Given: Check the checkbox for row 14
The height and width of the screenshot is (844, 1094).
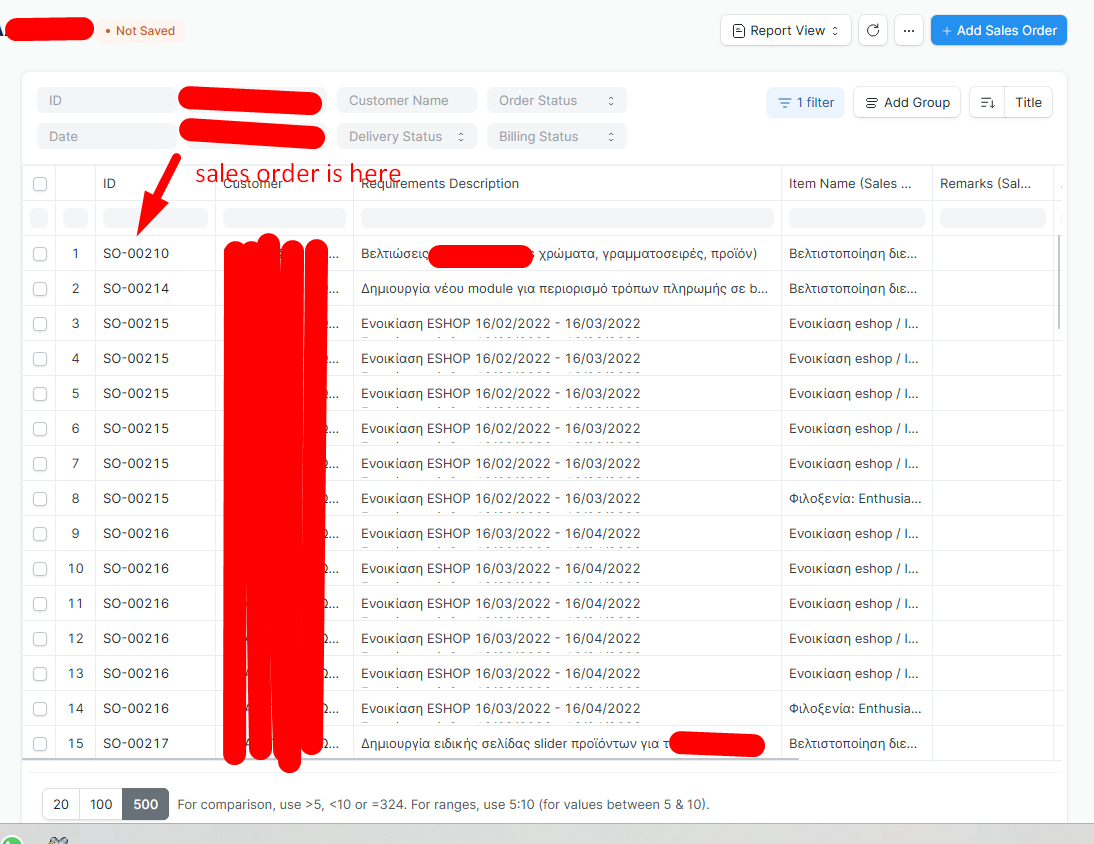Looking at the screenshot, I should tap(40, 709).
